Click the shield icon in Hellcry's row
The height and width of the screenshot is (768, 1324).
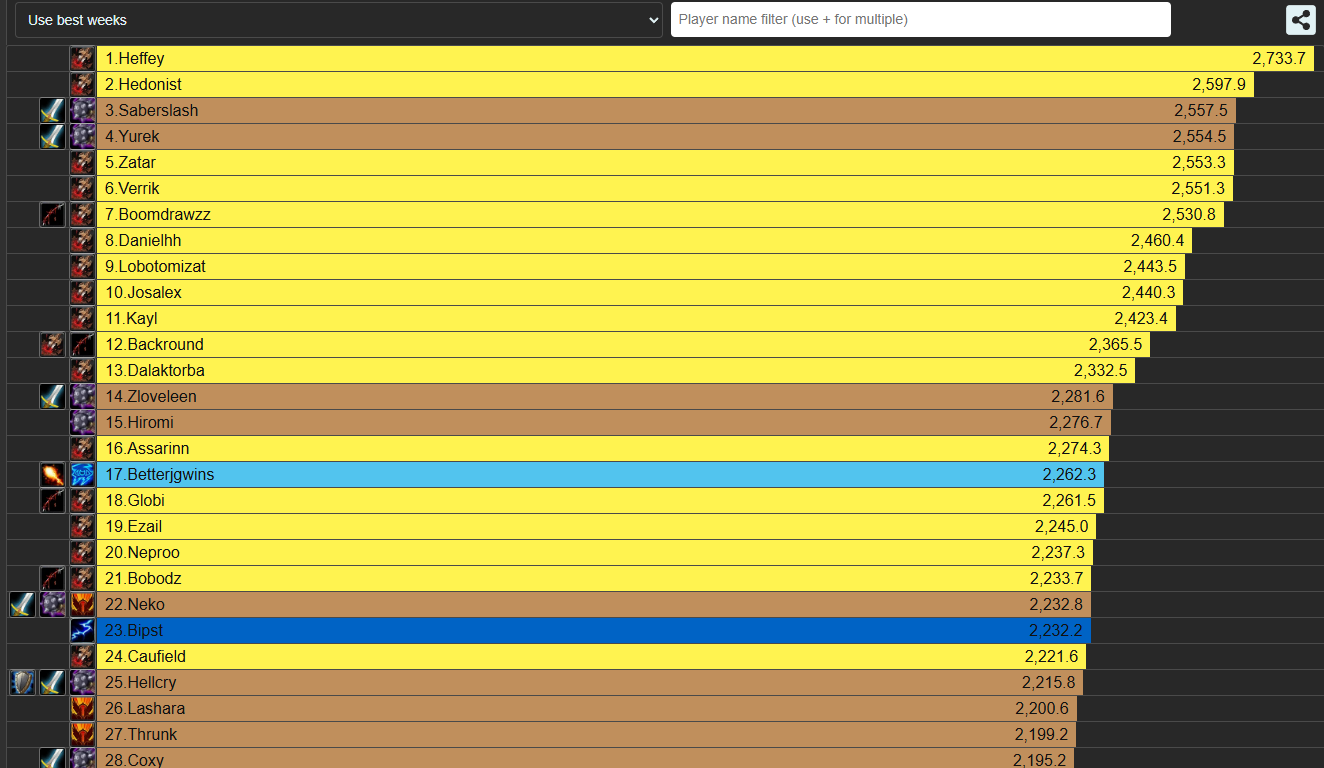click(x=22, y=682)
